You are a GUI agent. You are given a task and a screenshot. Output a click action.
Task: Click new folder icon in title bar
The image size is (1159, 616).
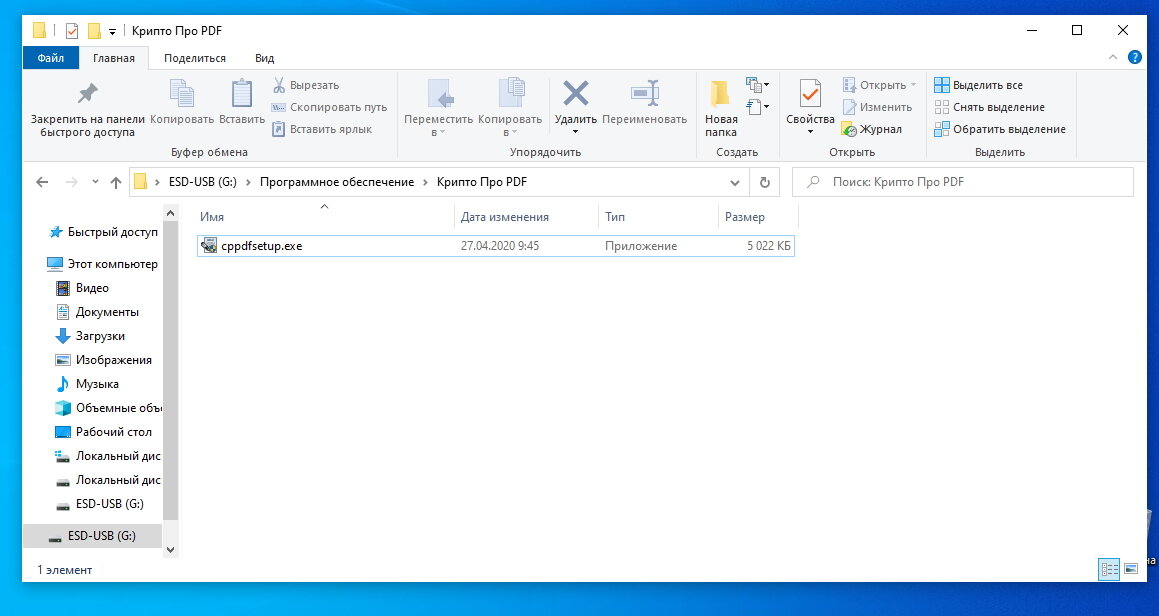point(94,31)
